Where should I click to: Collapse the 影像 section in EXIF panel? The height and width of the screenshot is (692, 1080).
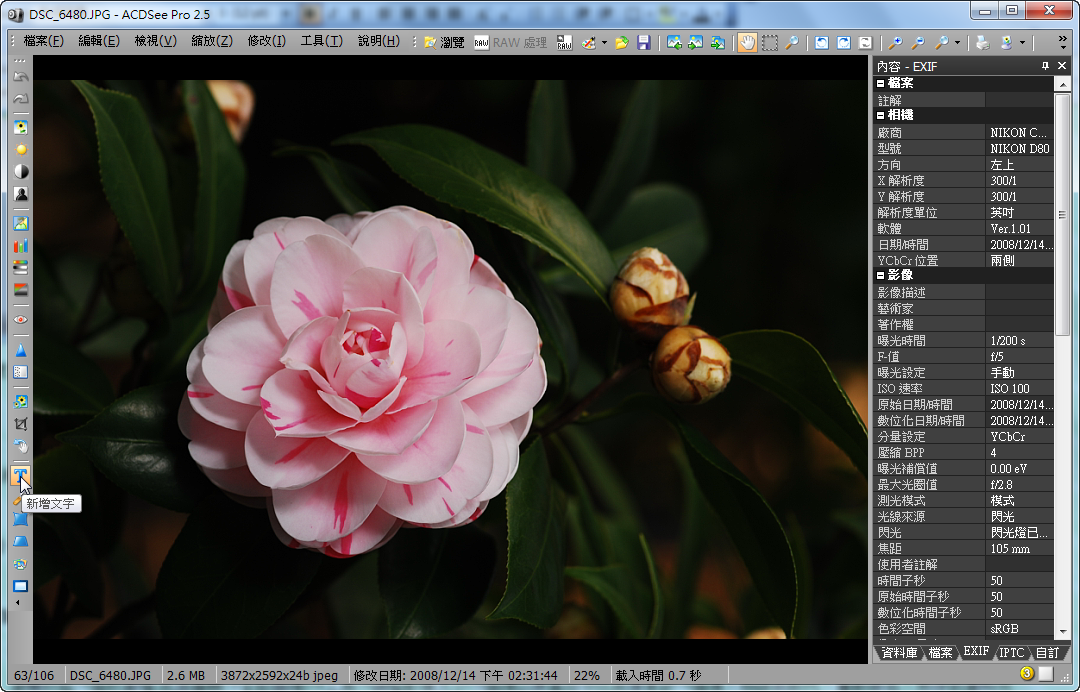tap(881, 275)
